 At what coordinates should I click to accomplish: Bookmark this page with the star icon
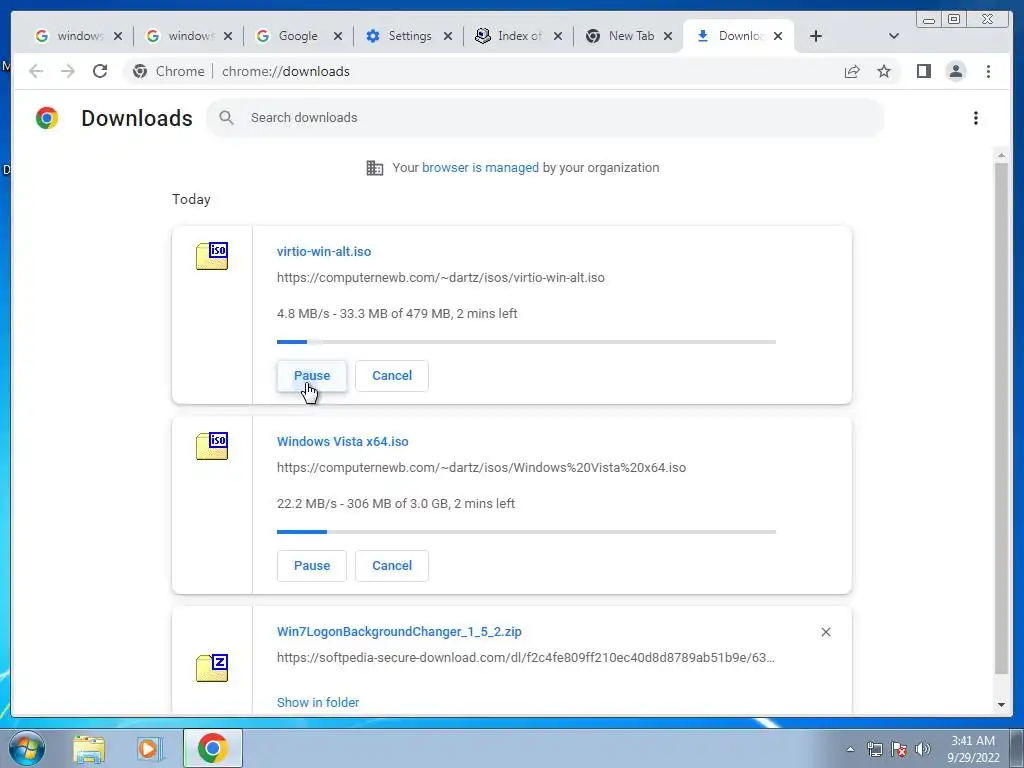coord(884,71)
